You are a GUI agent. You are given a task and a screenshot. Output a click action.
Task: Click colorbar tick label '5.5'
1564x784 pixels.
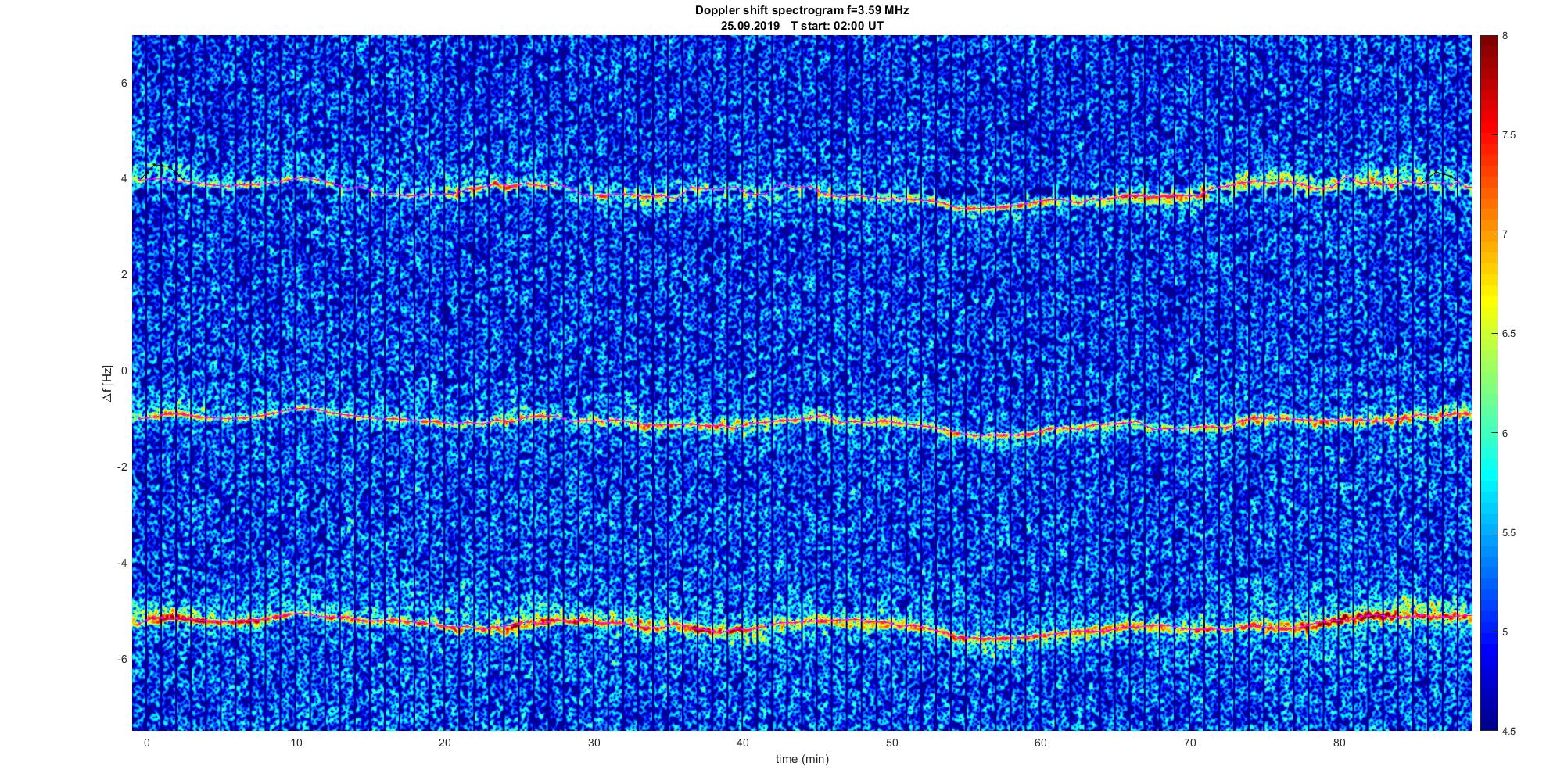(x=1509, y=532)
